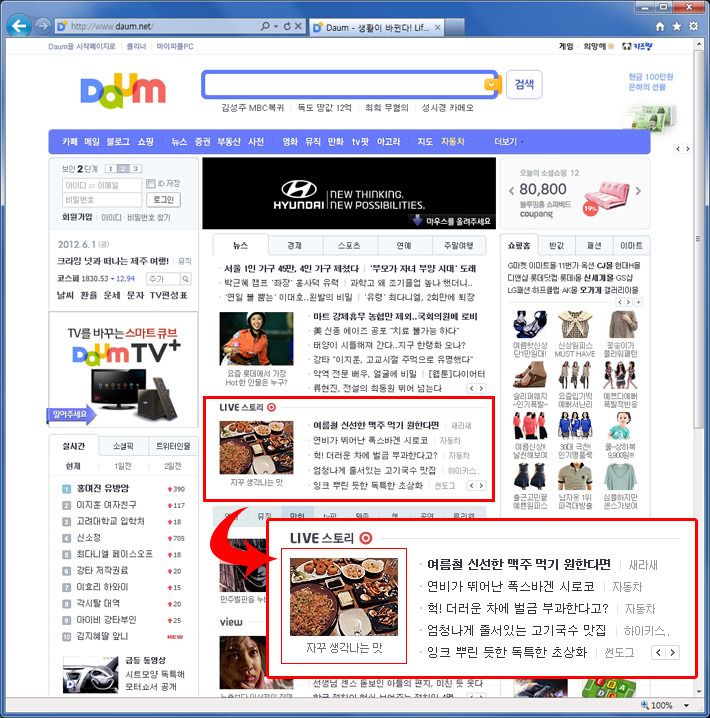Open suggested keyword 독도 땅값 12억
Screen dimensions: 710x718
324,108
